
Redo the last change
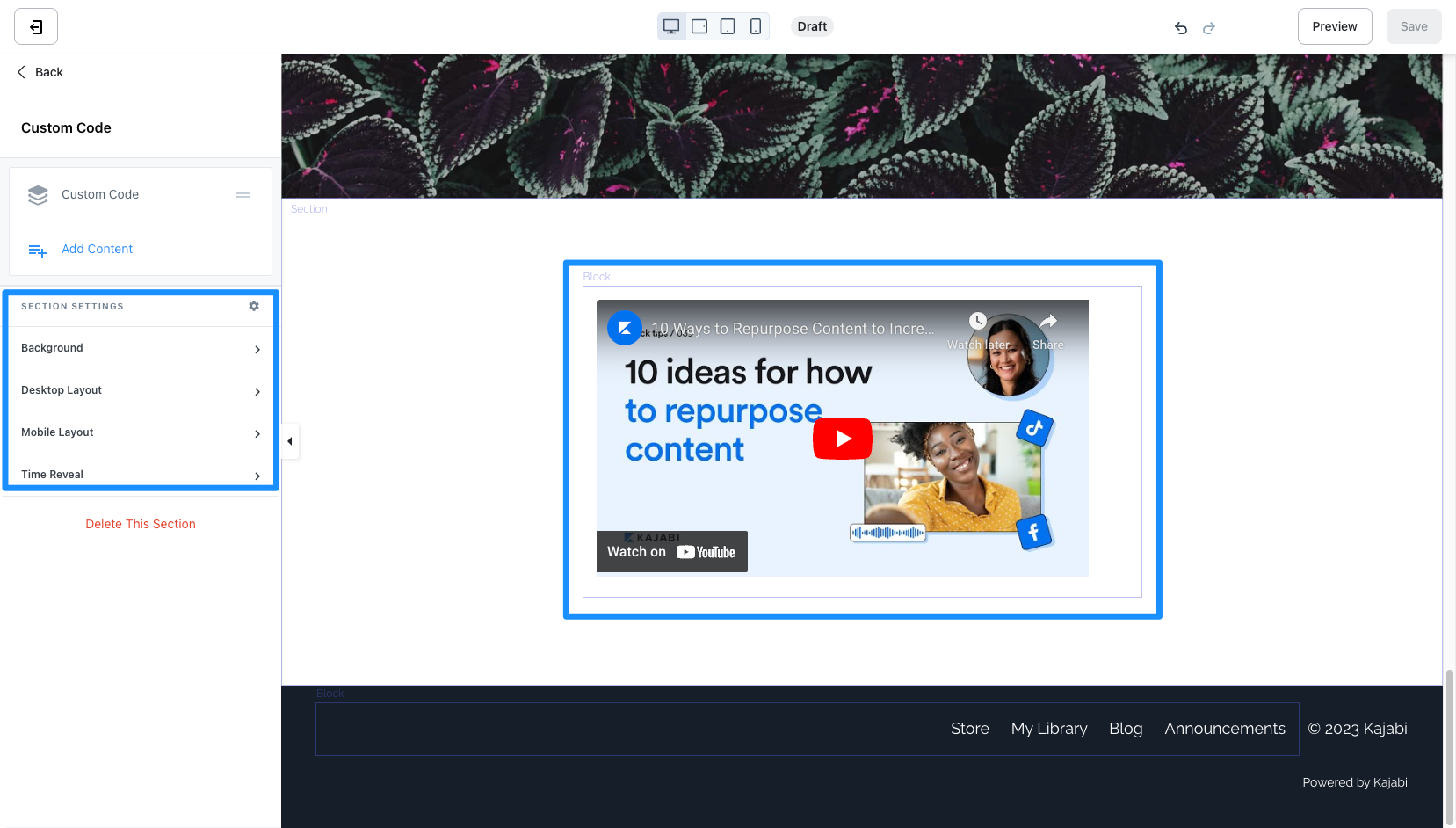1209,28
